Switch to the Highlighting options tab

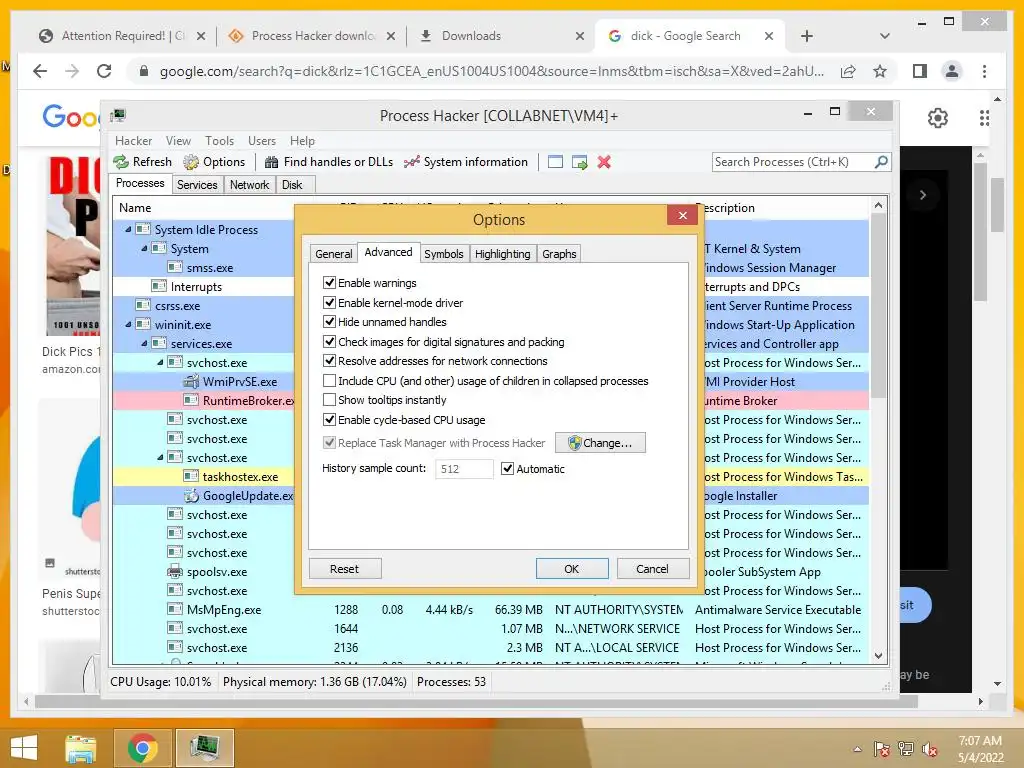502,254
